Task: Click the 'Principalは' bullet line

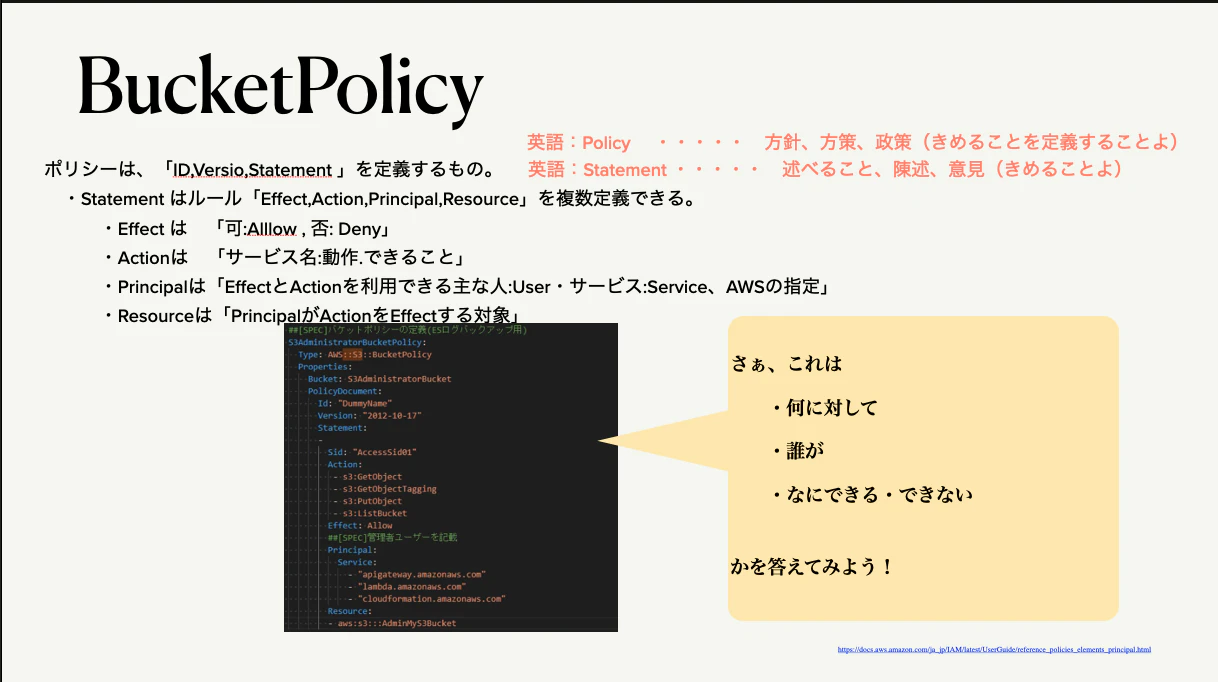Action: [x=470, y=287]
